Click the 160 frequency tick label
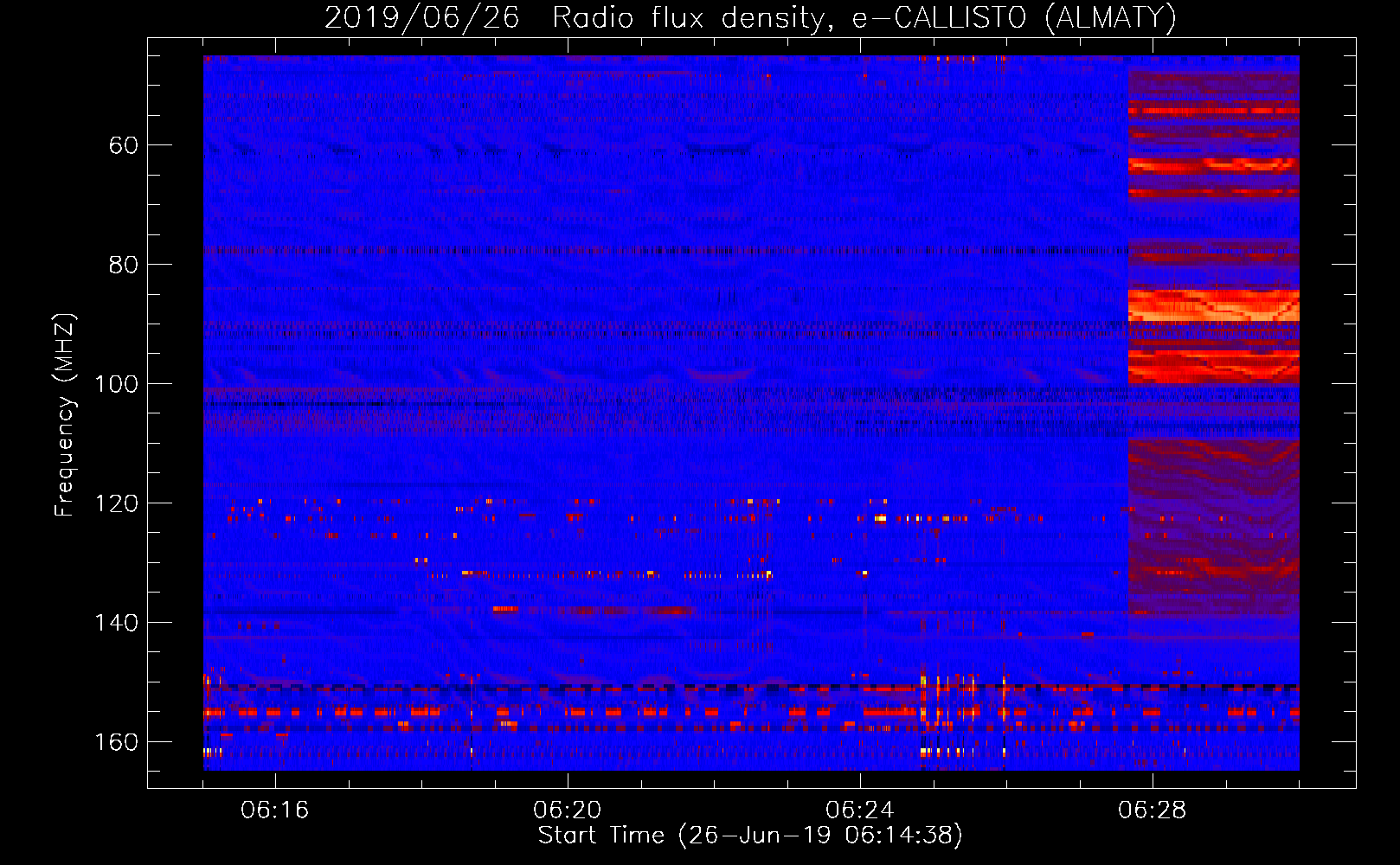Viewport: 1400px width, 865px height. point(116,742)
